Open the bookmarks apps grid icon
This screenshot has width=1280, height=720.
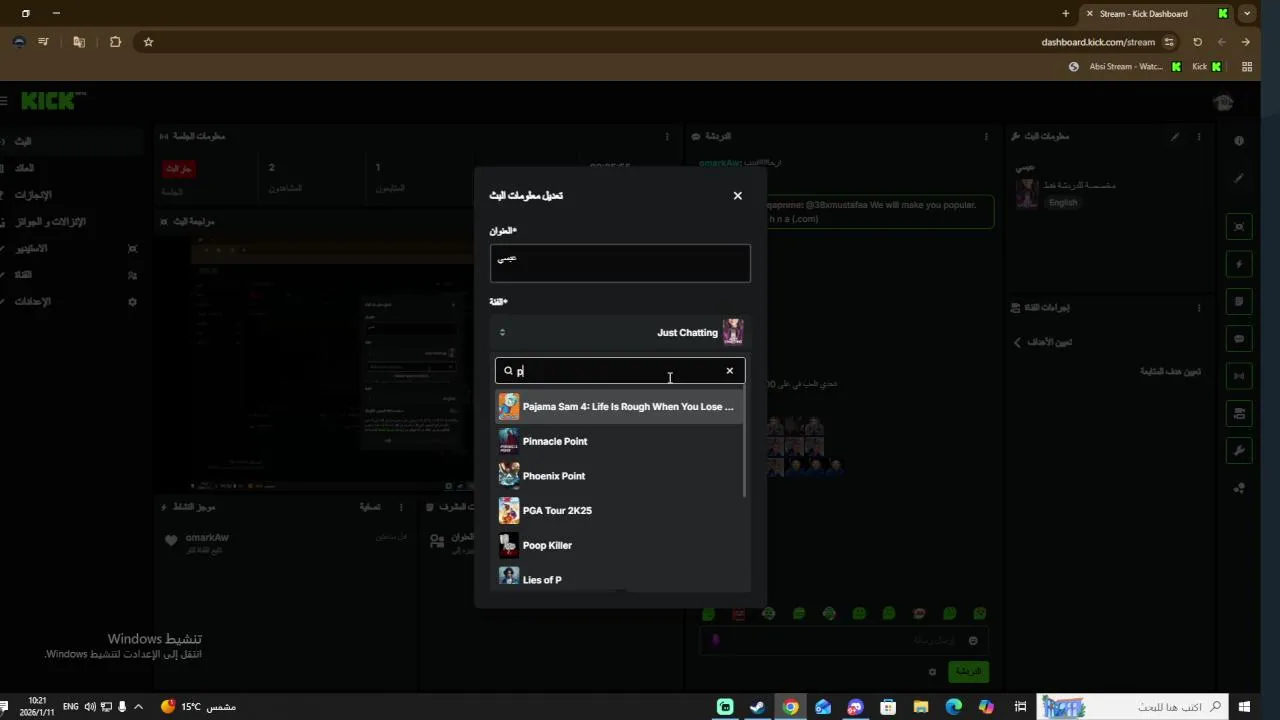pyautogui.click(x=1247, y=67)
